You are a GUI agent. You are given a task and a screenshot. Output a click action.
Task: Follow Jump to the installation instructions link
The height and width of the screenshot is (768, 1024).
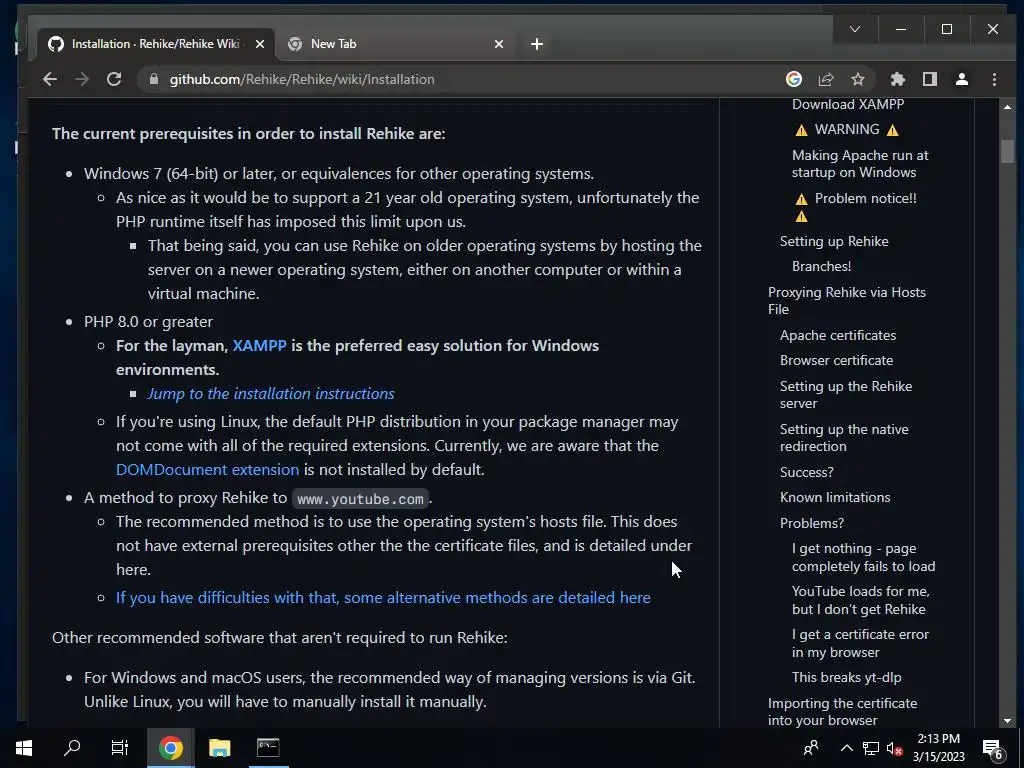(x=271, y=394)
